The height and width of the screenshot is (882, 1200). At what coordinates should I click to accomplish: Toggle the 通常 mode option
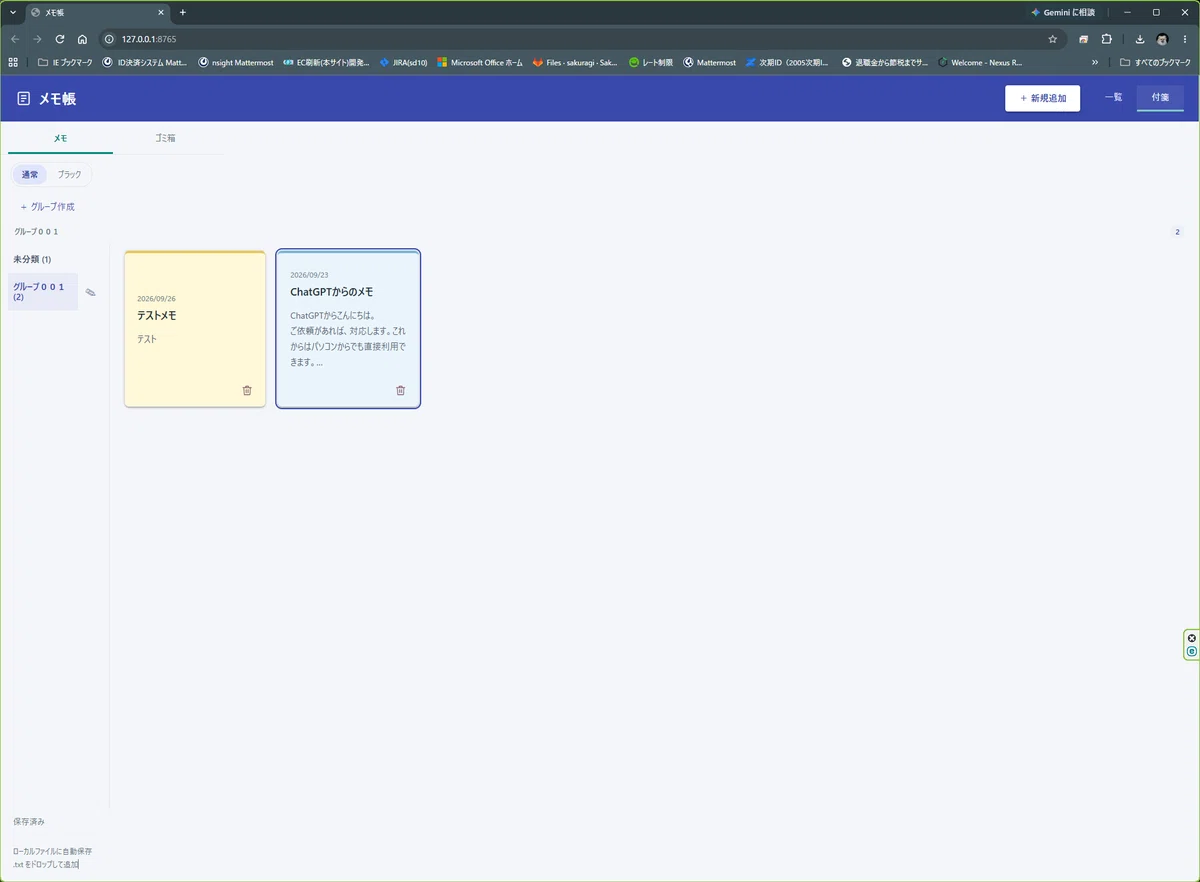[30, 175]
